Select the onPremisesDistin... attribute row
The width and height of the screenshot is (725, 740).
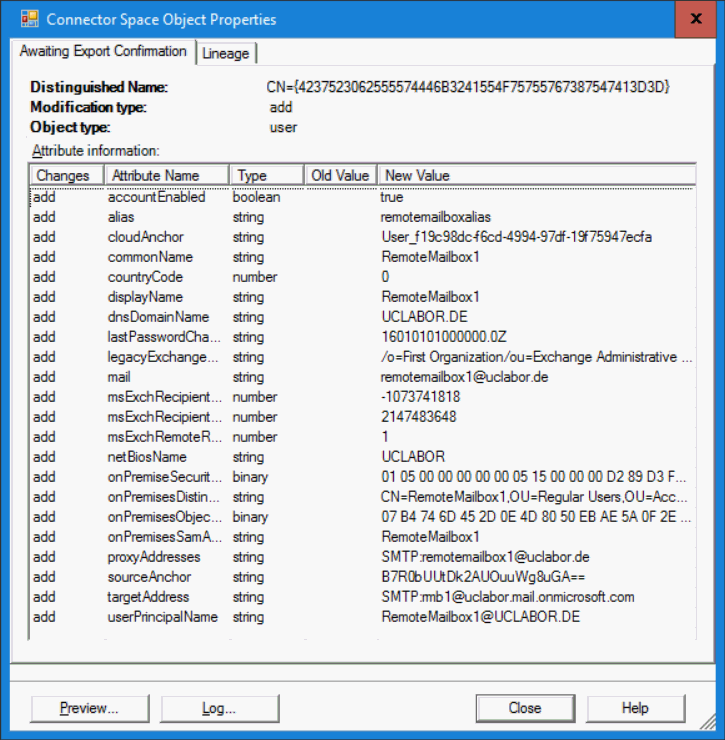pos(362,497)
